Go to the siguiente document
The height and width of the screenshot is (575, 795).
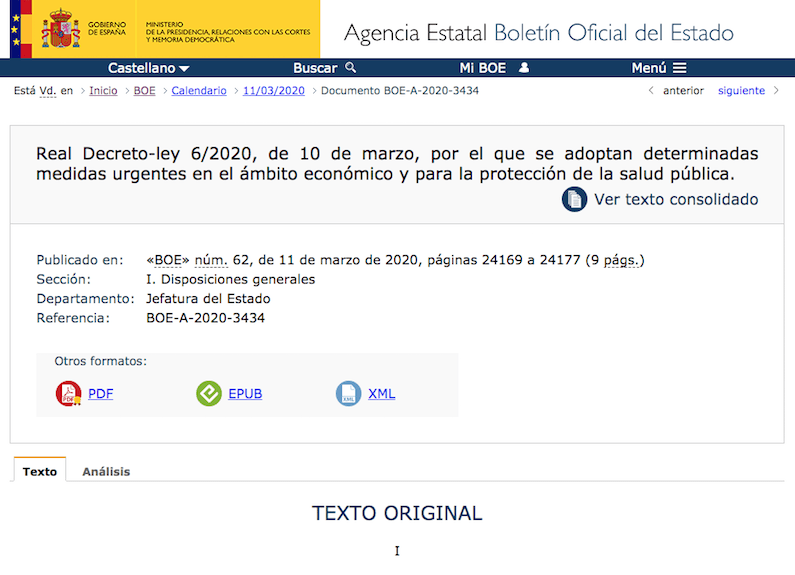741,91
